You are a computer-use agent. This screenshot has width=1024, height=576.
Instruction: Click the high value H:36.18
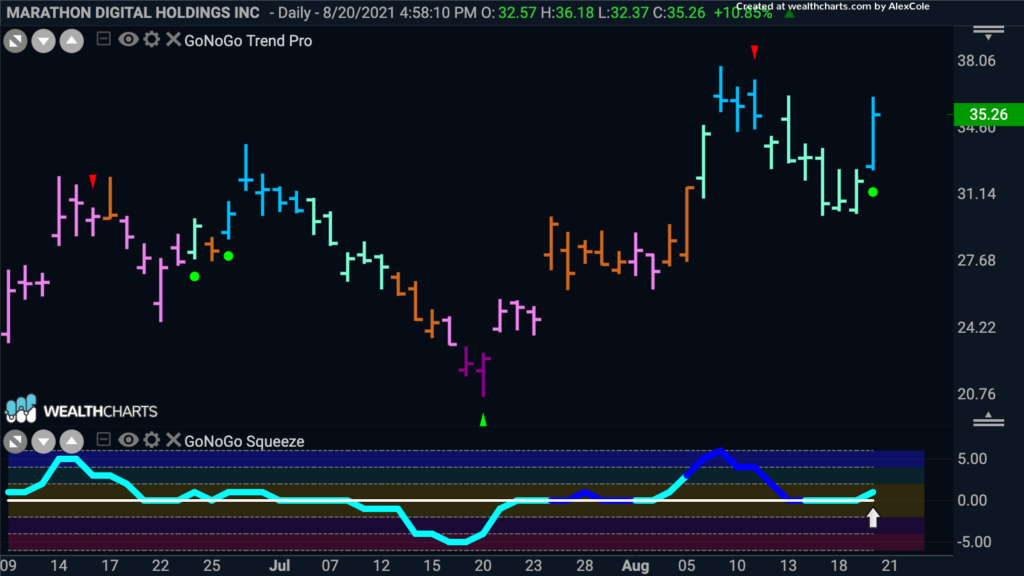(568, 12)
